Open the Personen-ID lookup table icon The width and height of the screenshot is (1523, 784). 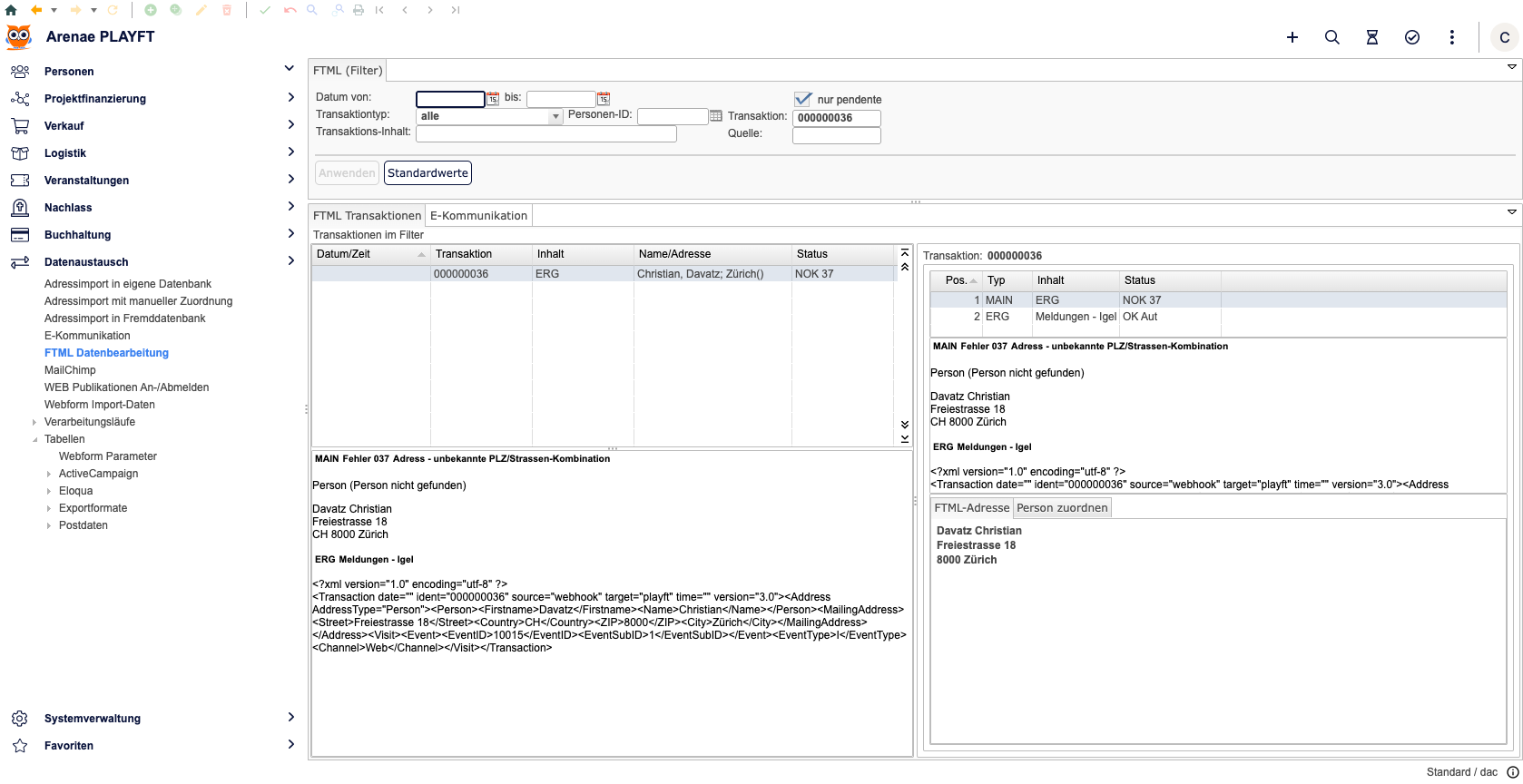[716, 116]
